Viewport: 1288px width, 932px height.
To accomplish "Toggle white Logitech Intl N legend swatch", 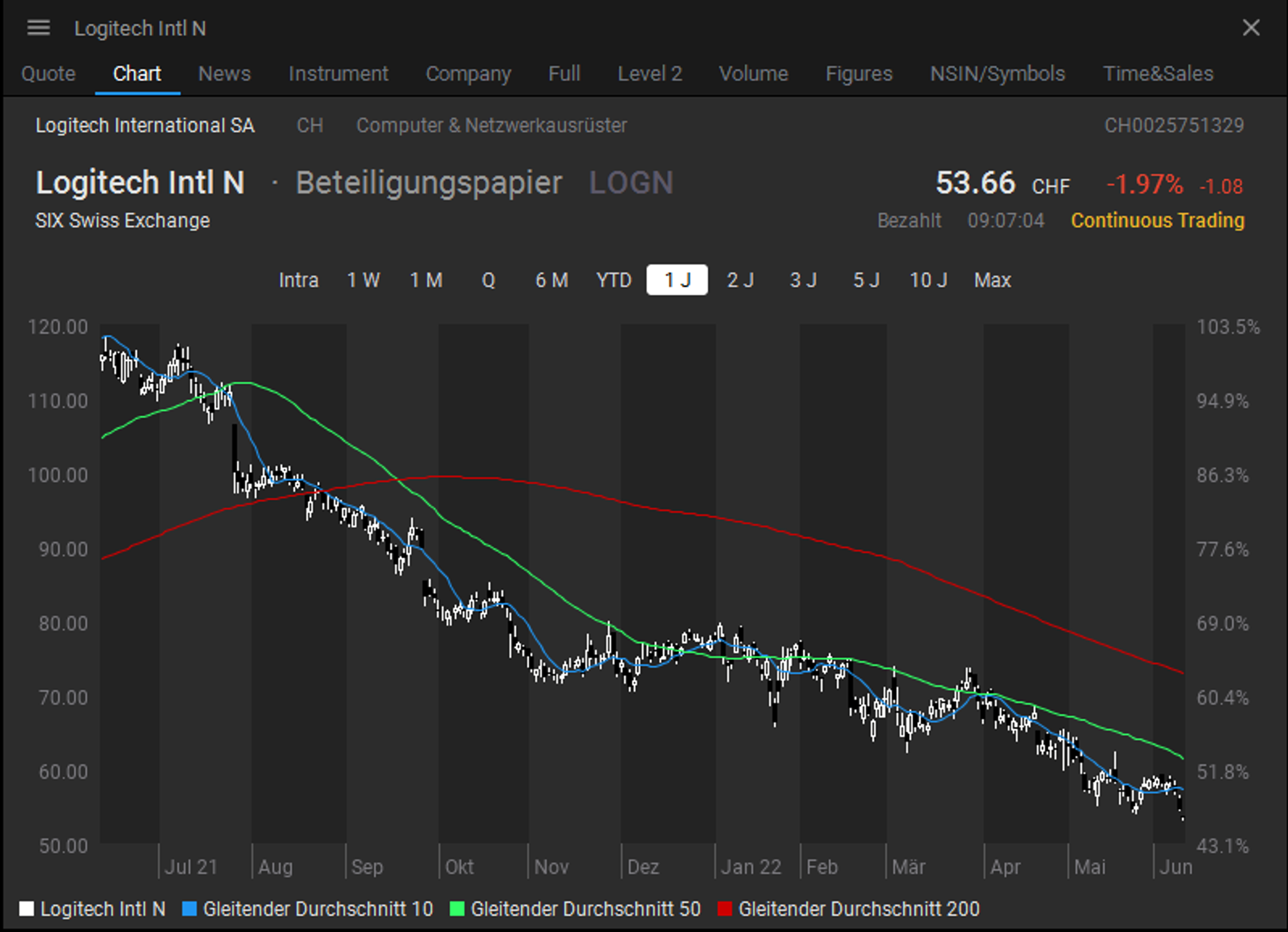I will 27,909.
